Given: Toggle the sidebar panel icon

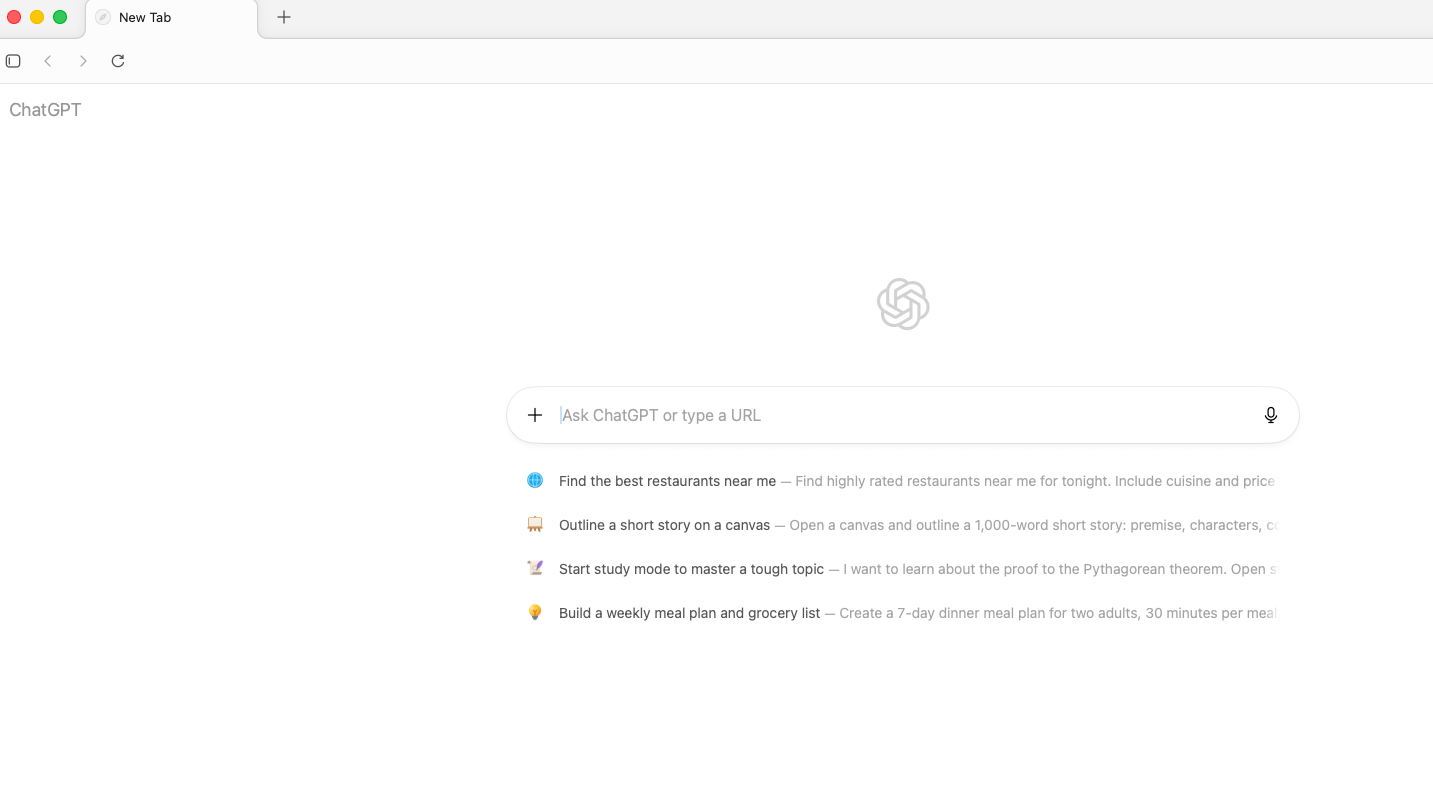Looking at the screenshot, I should pyautogui.click(x=13, y=61).
